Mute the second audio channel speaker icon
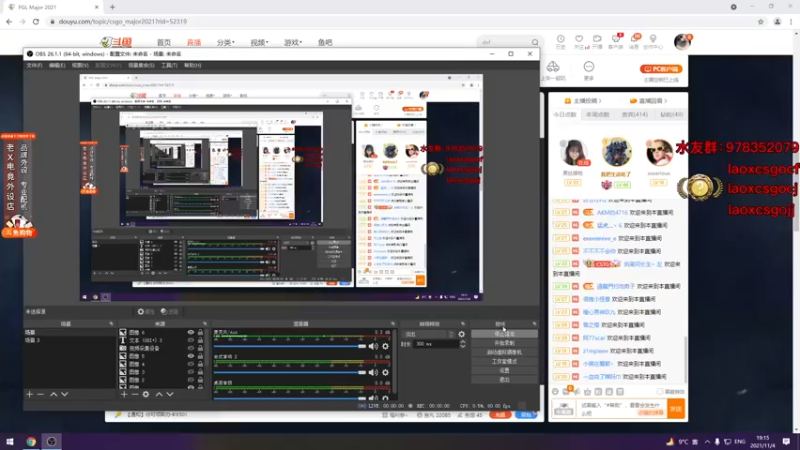Screen dimensions: 800x450 [373, 372]
